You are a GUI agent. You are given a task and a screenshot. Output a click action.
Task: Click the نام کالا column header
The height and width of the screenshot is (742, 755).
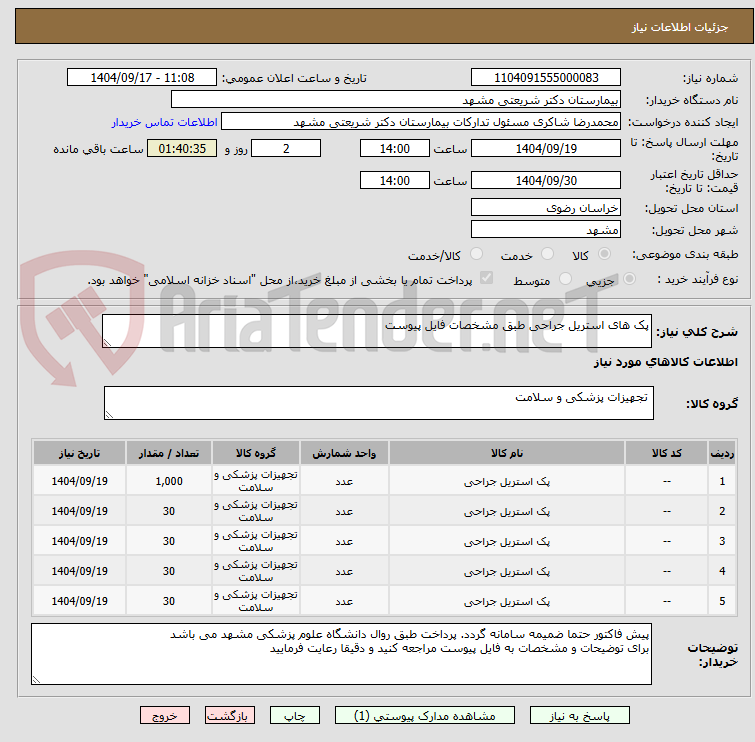tap(507, 453)
